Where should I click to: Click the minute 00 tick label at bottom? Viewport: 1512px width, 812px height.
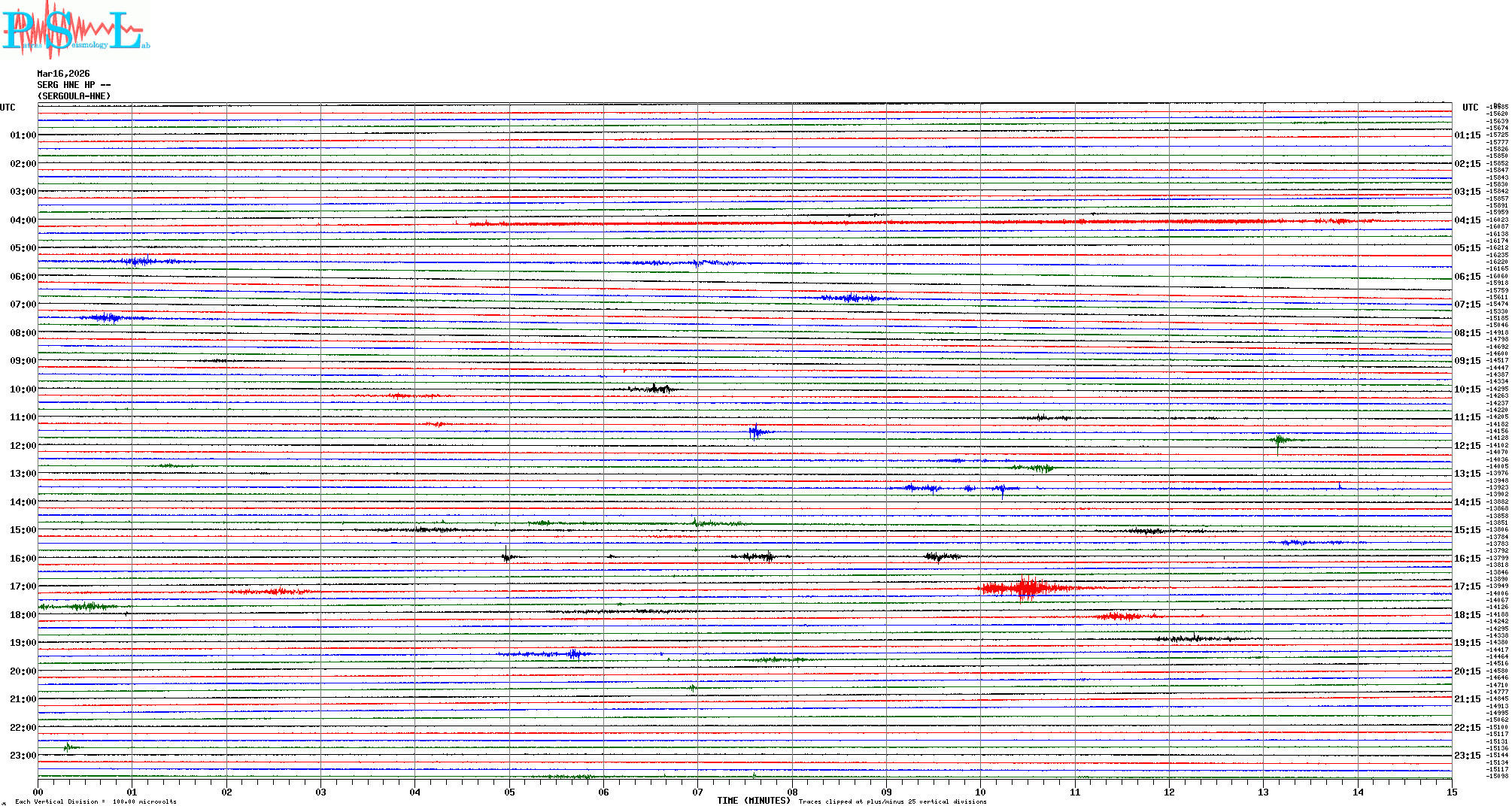coord(38,792)
